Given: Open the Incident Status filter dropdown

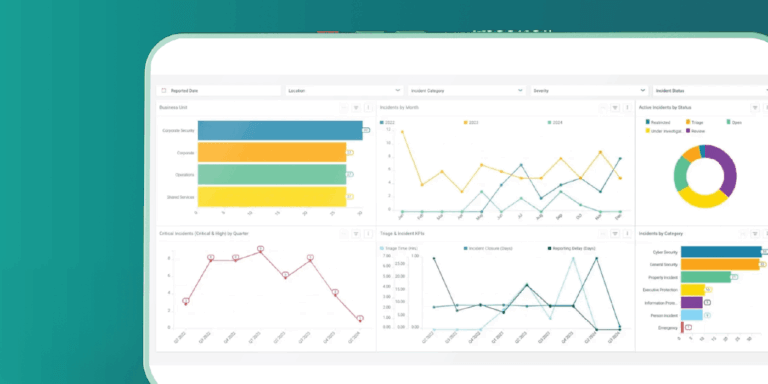Looking at the screenshot, I should coord(710,91).
